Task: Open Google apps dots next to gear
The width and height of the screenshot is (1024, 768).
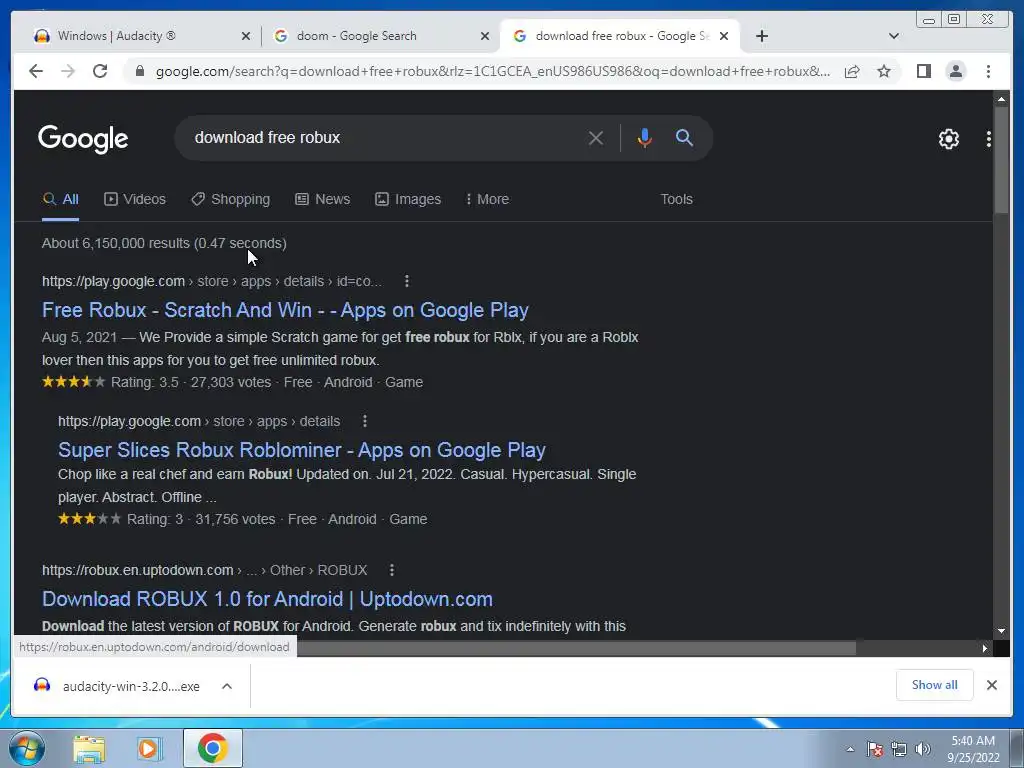Action: tap(988, 138)
